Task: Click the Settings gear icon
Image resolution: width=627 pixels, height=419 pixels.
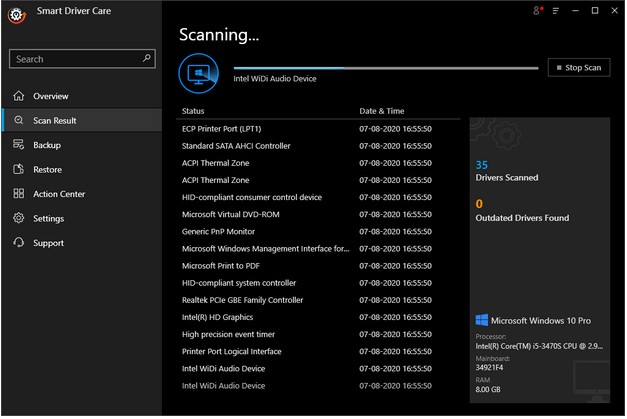Action: tap(19, 218)
